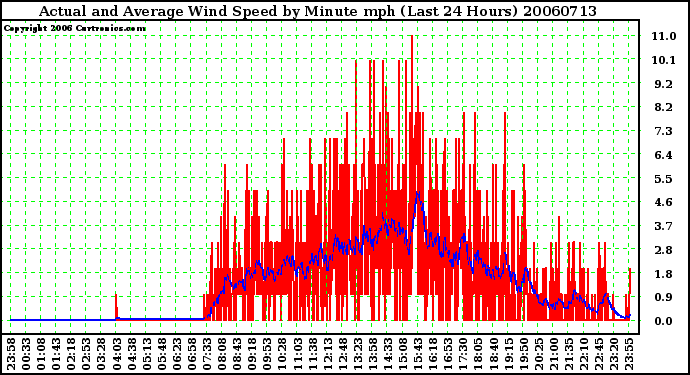The width and height of the screenshot is (690, 375).
Task: Click the 01:08 time label
Action: [x=41, y=354]
